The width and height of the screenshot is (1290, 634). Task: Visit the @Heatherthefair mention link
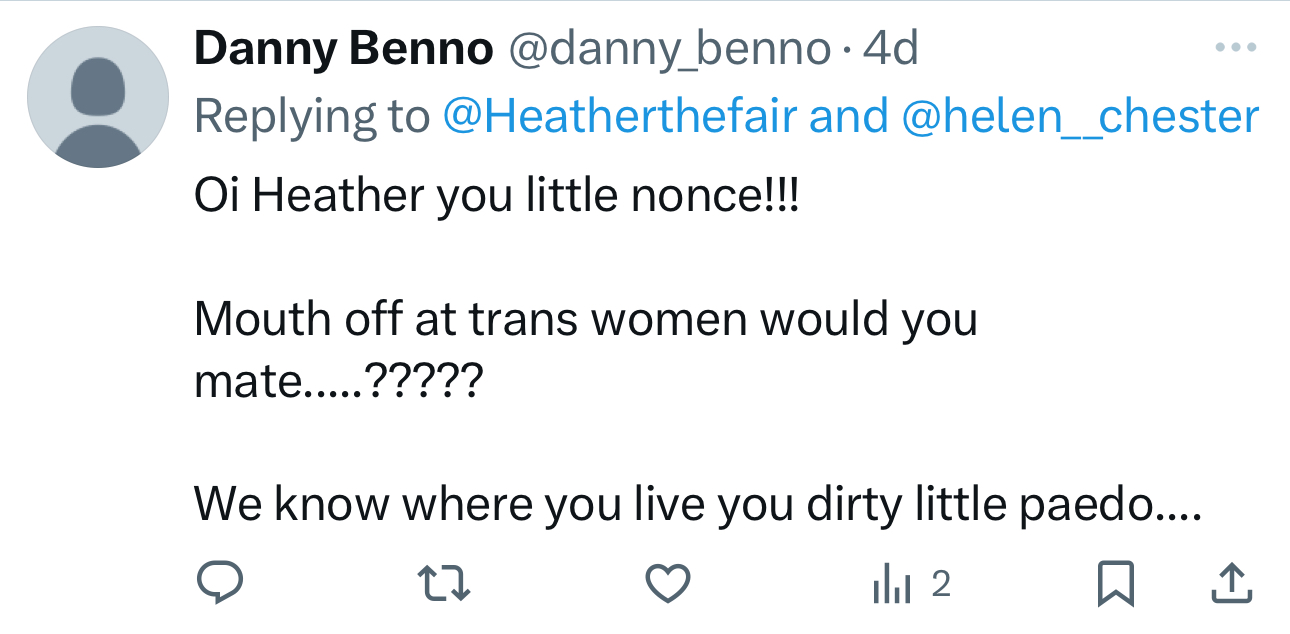click(x=619, y=116)
